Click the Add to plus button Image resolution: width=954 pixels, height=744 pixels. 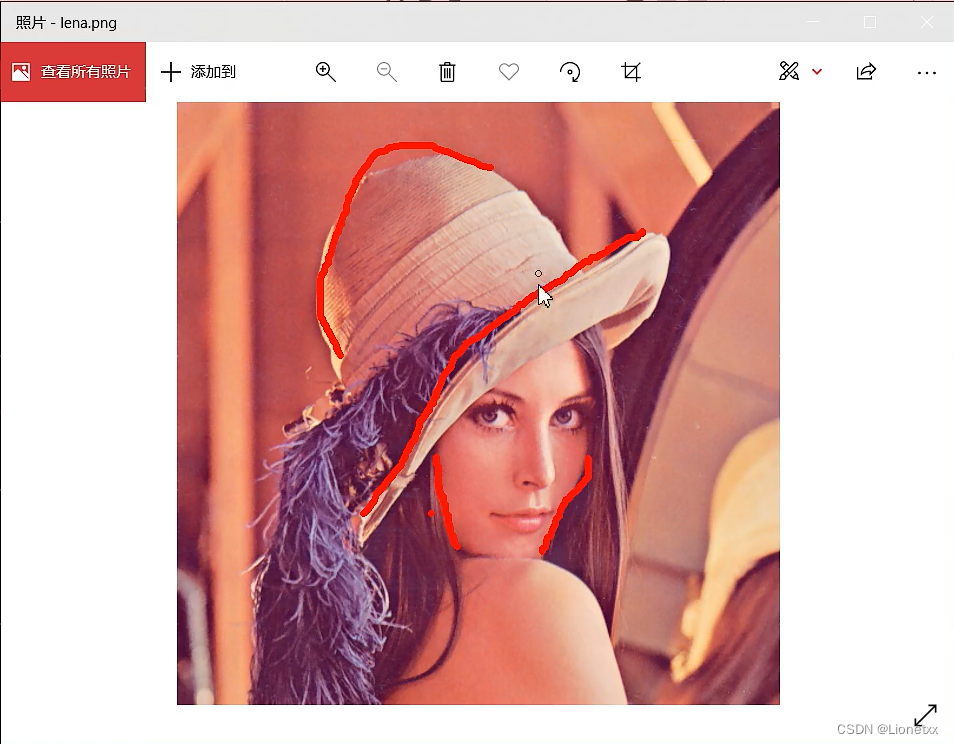tap(198, 72)
